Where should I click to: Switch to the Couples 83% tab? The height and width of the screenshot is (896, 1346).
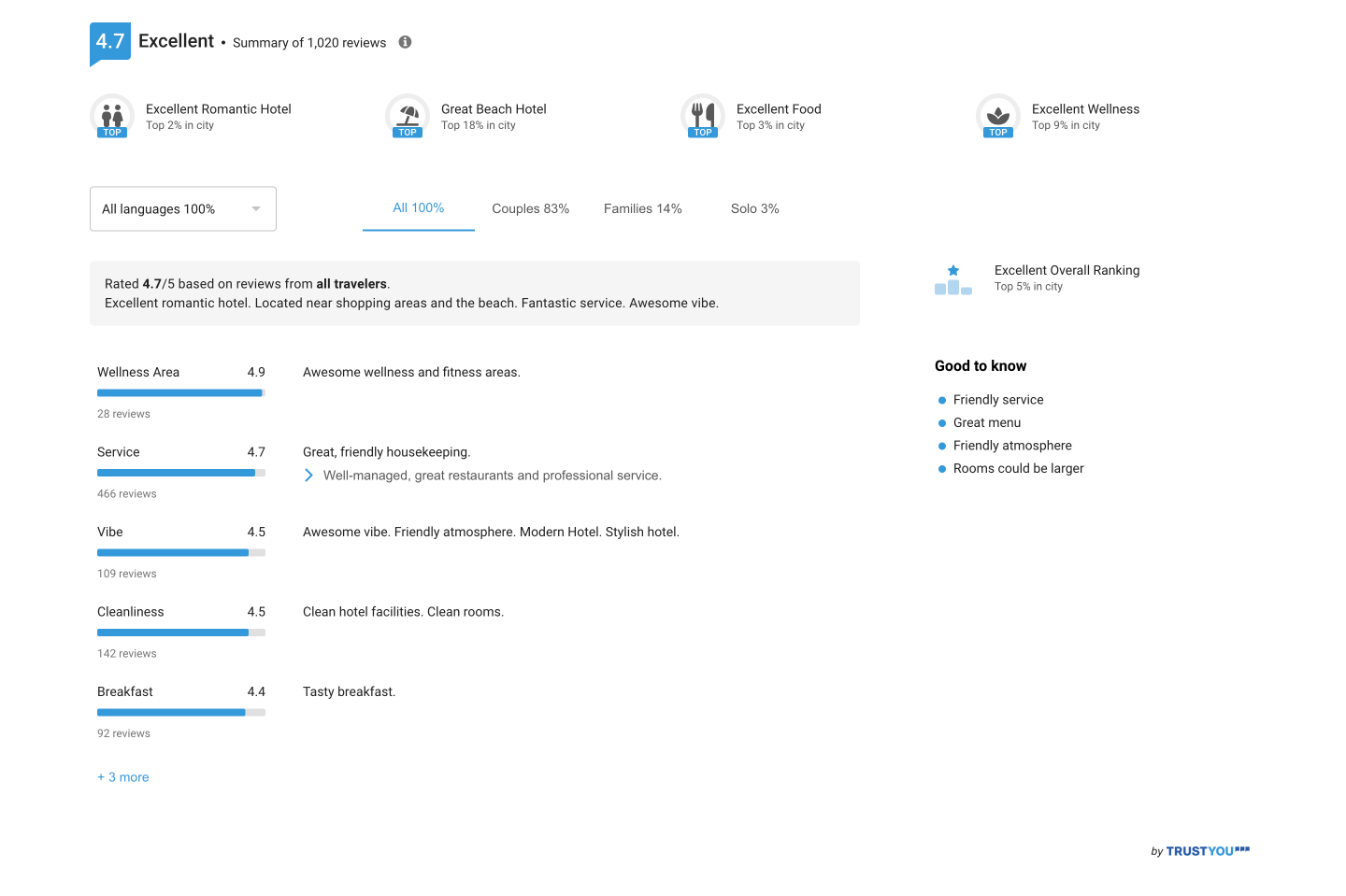pos(530,209)
